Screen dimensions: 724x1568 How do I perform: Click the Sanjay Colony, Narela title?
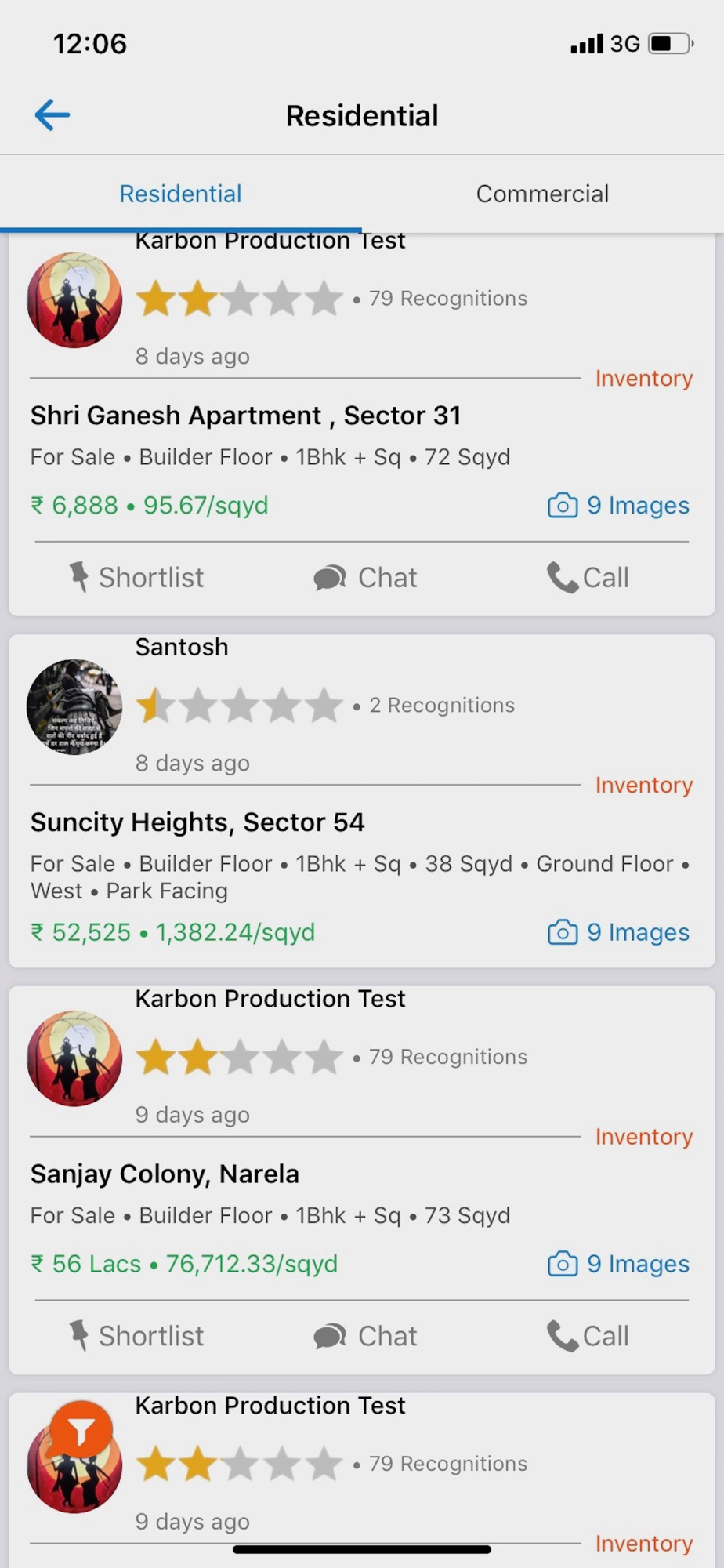tap(165, 1174)
